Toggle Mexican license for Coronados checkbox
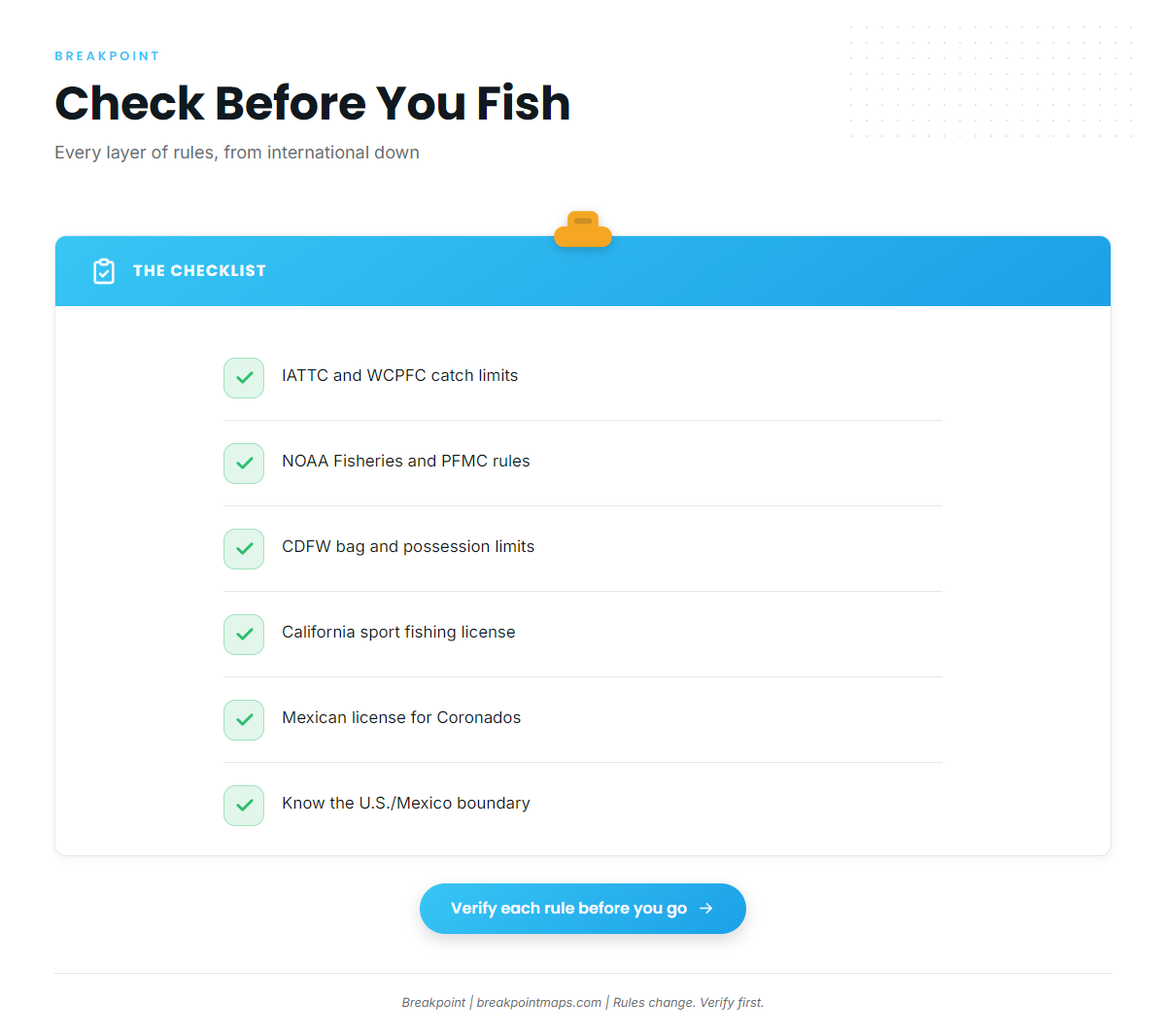 coord(244,720)
